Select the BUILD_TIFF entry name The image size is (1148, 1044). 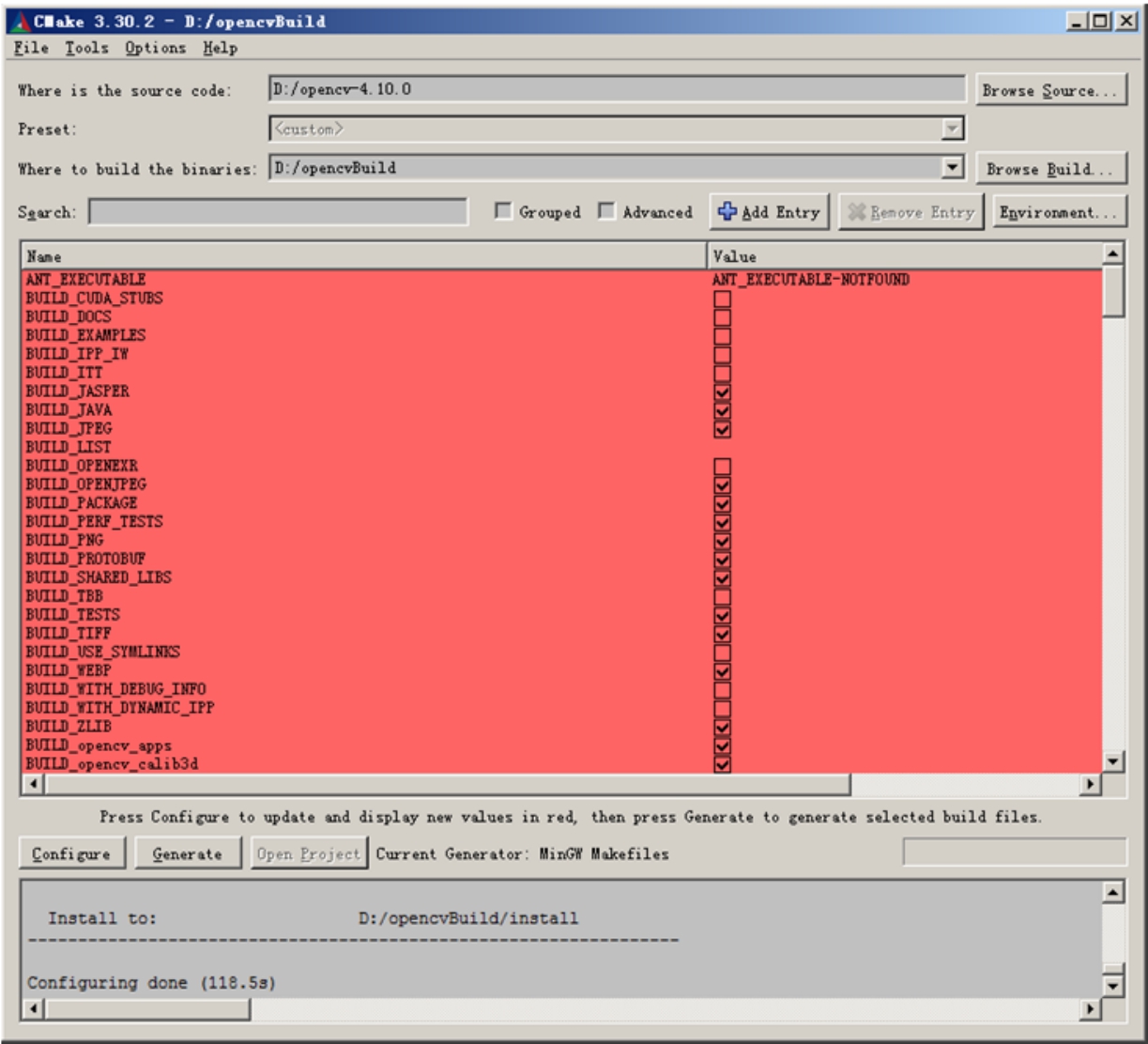(x=68, y=634)
